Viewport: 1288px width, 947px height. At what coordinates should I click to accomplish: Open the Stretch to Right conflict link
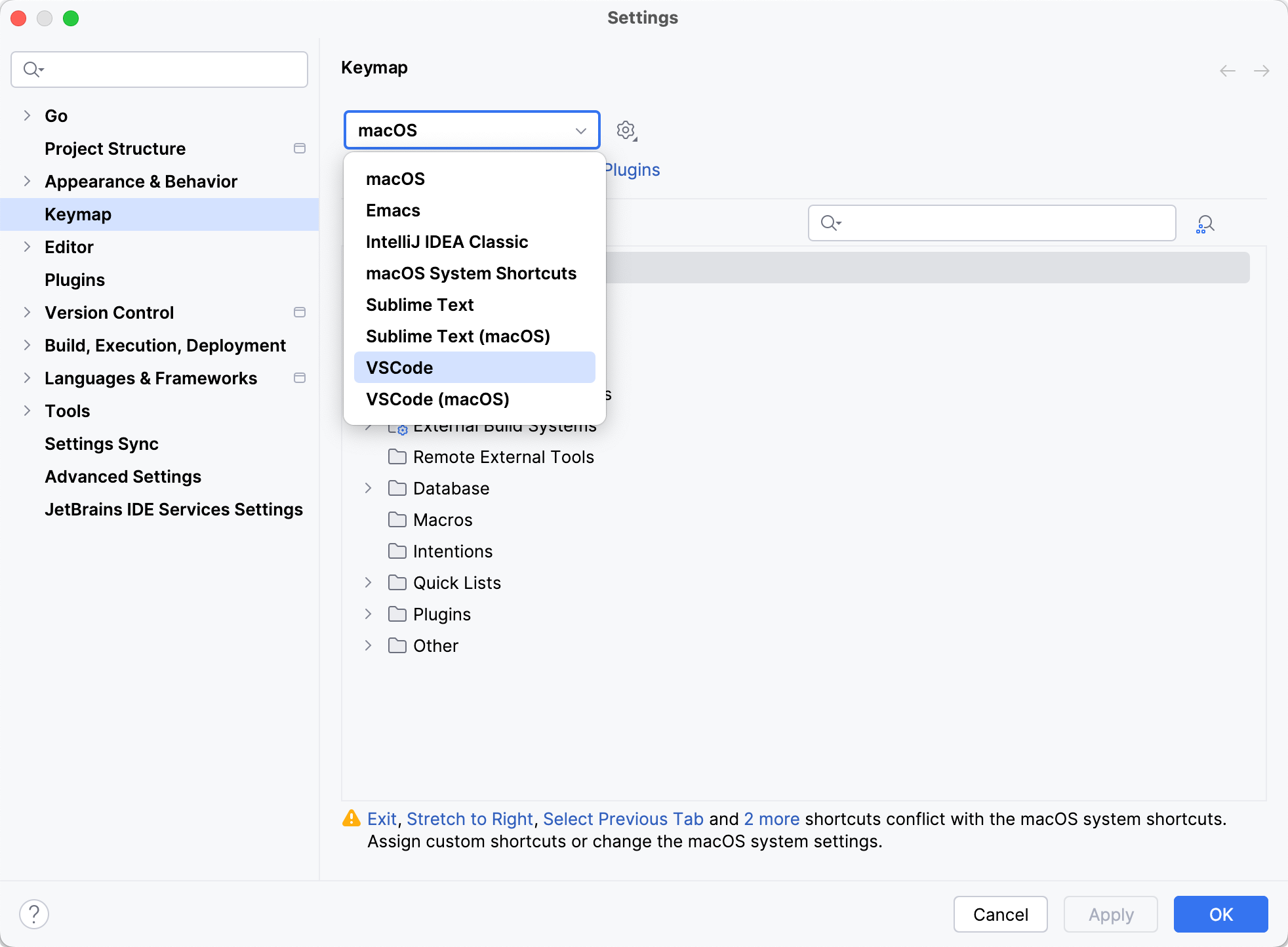point(470,818)
